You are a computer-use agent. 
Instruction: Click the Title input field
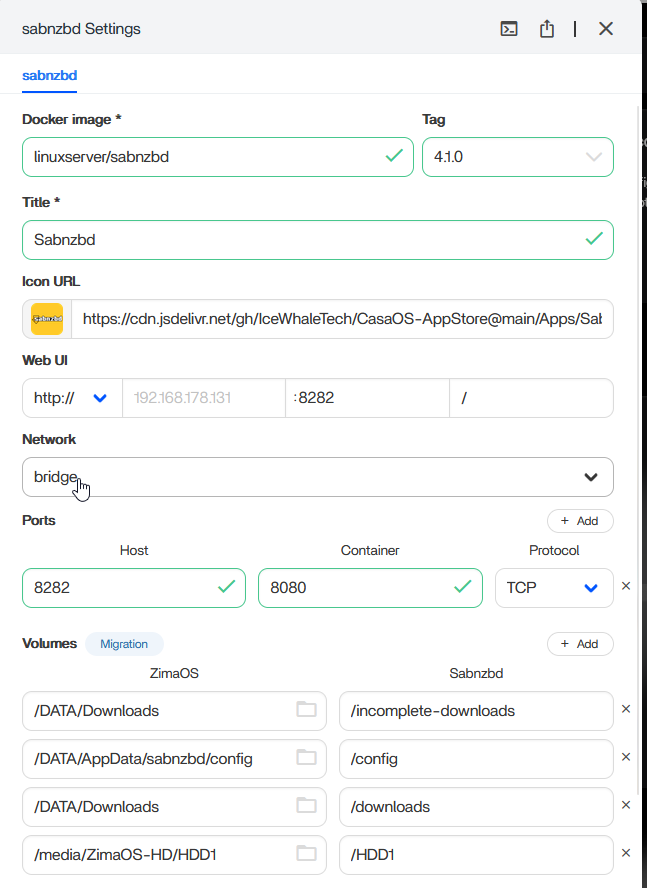(300, 240)
